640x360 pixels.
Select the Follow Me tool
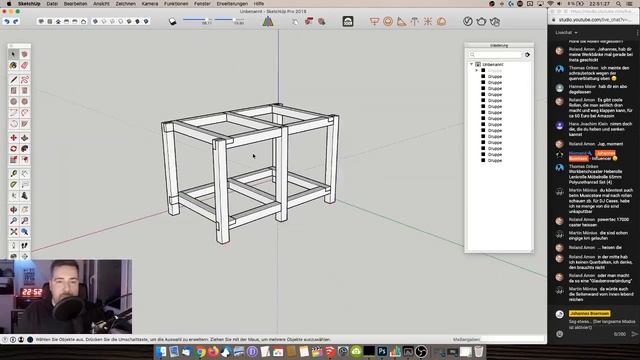[24, 149]
